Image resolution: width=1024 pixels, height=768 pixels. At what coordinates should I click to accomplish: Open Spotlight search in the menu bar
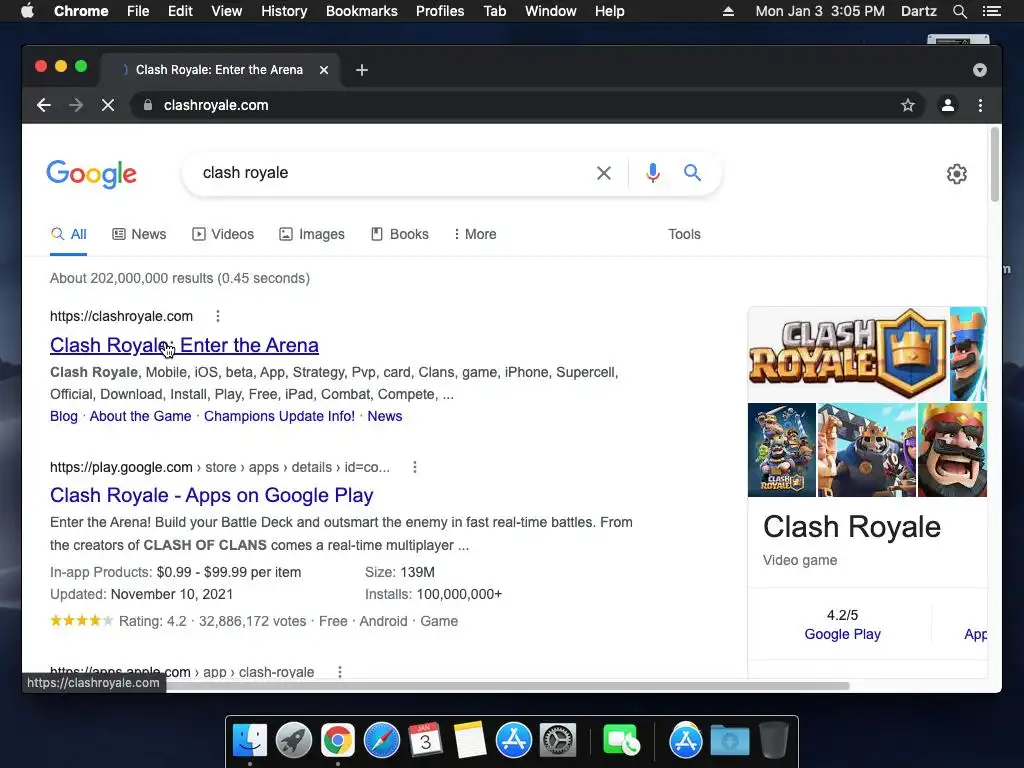959,11
